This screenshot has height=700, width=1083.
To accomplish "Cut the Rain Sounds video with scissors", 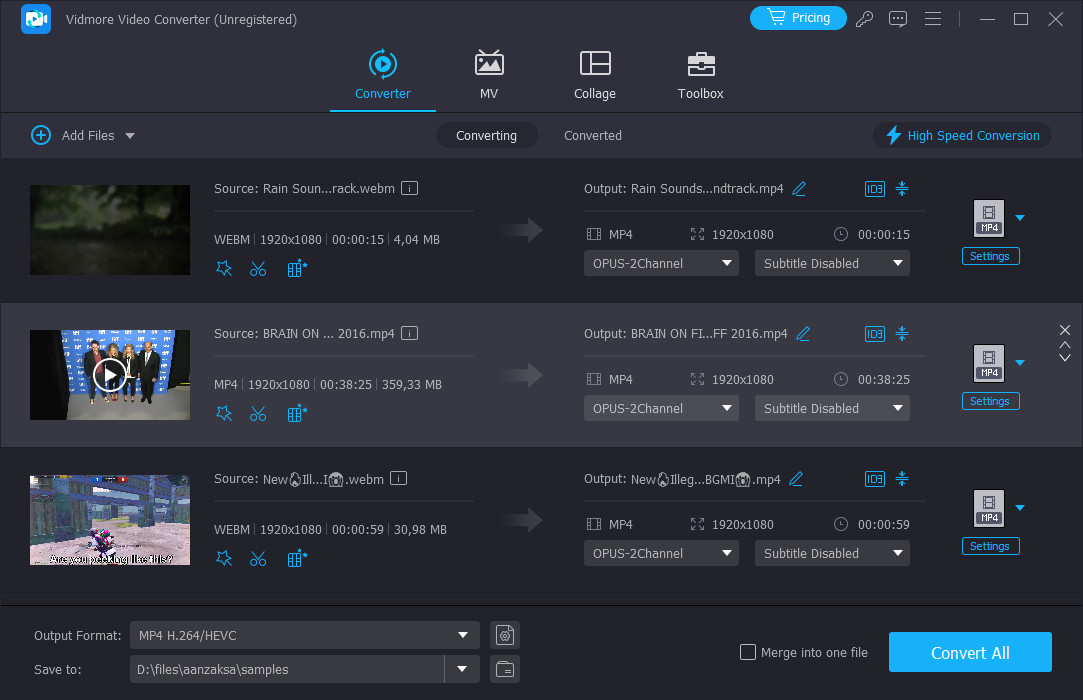I will point(258,269).
